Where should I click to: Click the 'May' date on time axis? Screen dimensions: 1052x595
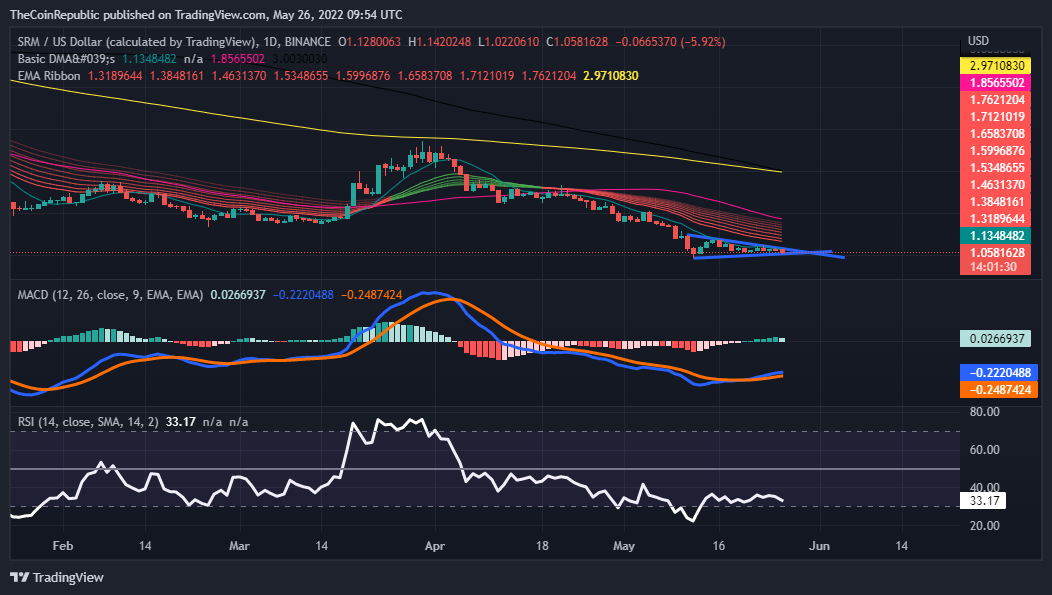pos(623,546)
